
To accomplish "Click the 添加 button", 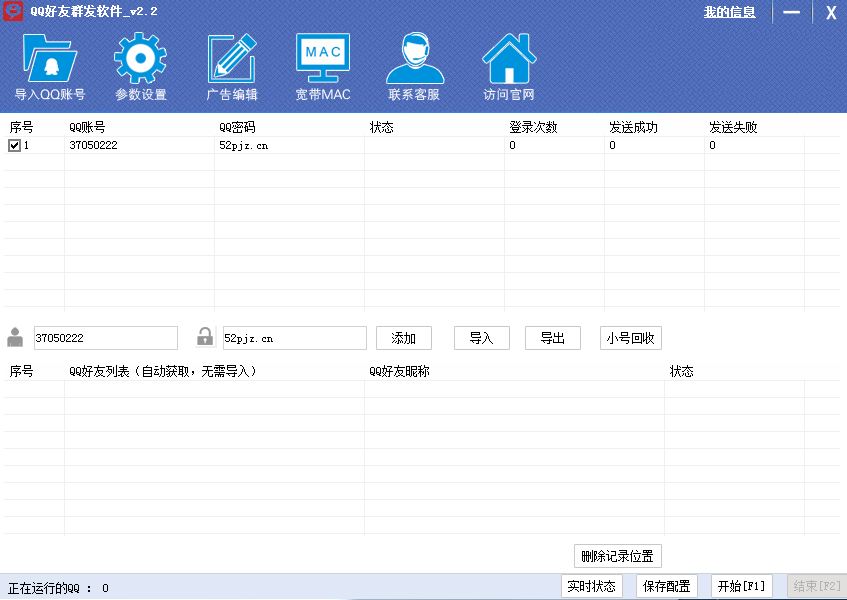I will click(x=403, y=338).
